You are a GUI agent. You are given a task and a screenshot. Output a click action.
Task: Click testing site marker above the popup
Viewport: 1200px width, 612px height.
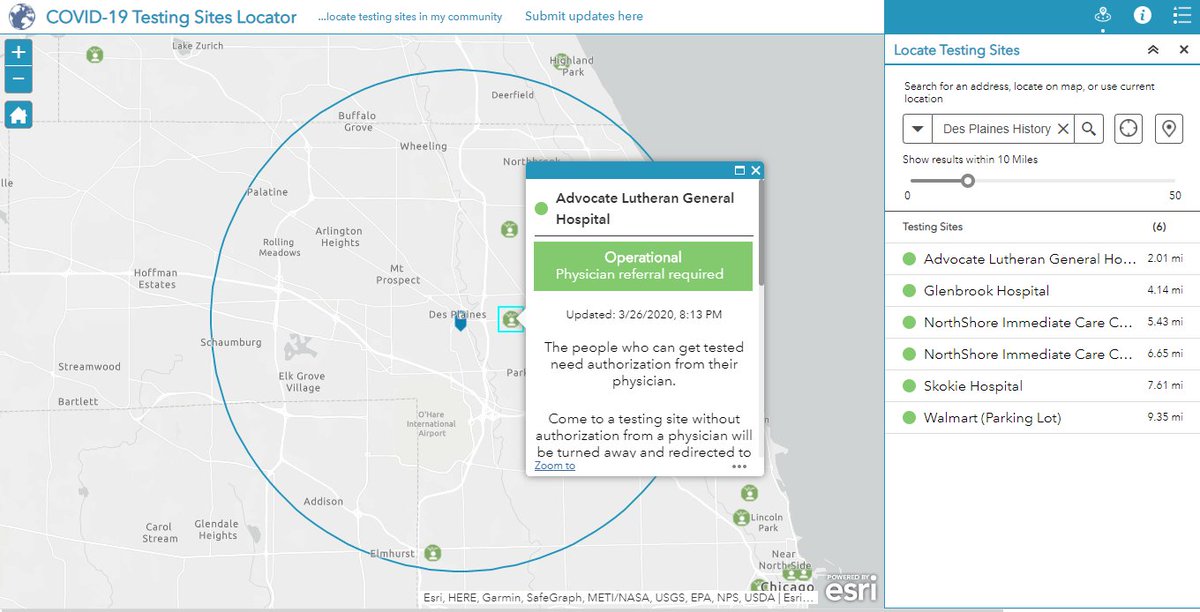(509, 229)
